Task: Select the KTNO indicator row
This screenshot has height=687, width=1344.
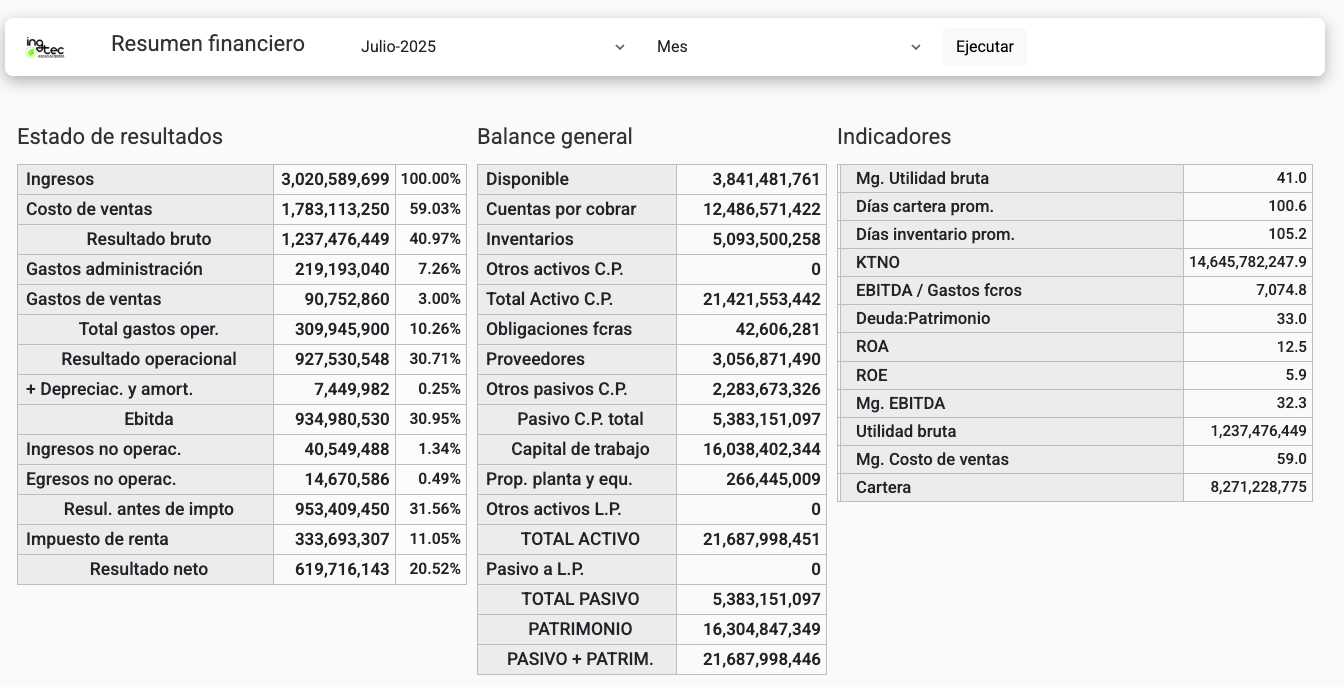Action: pos(878,263)
